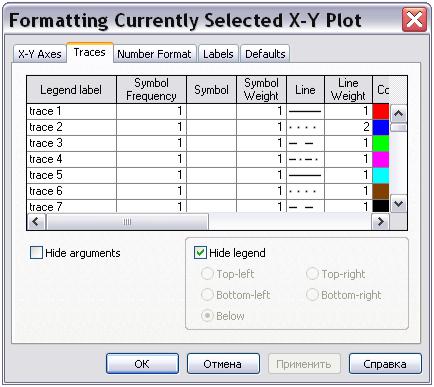Edit the trace 5 legend label field
This screenshot has height=387, width=434.
pos(71,175)
